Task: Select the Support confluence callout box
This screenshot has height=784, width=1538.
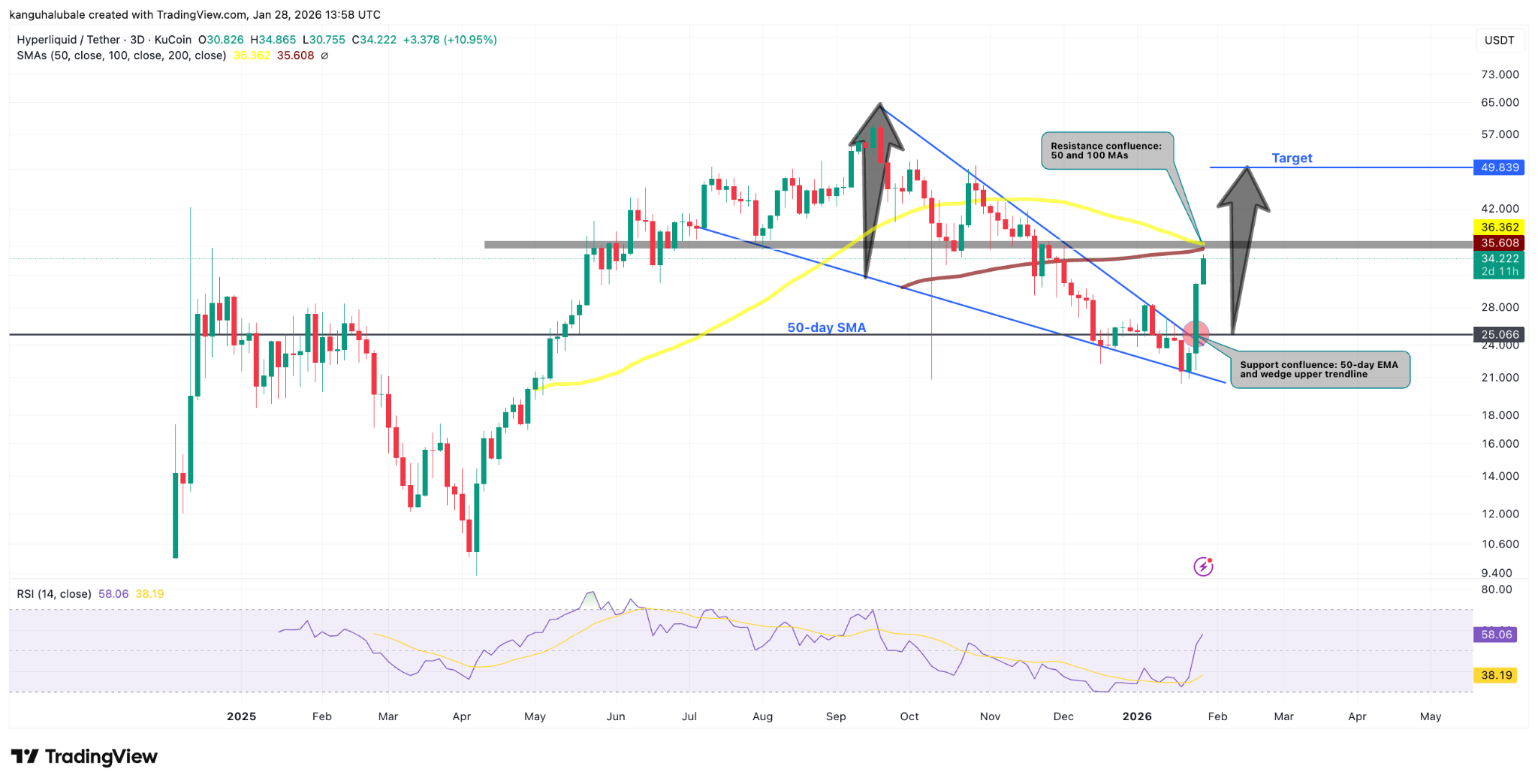Action: pos(1319,369)
